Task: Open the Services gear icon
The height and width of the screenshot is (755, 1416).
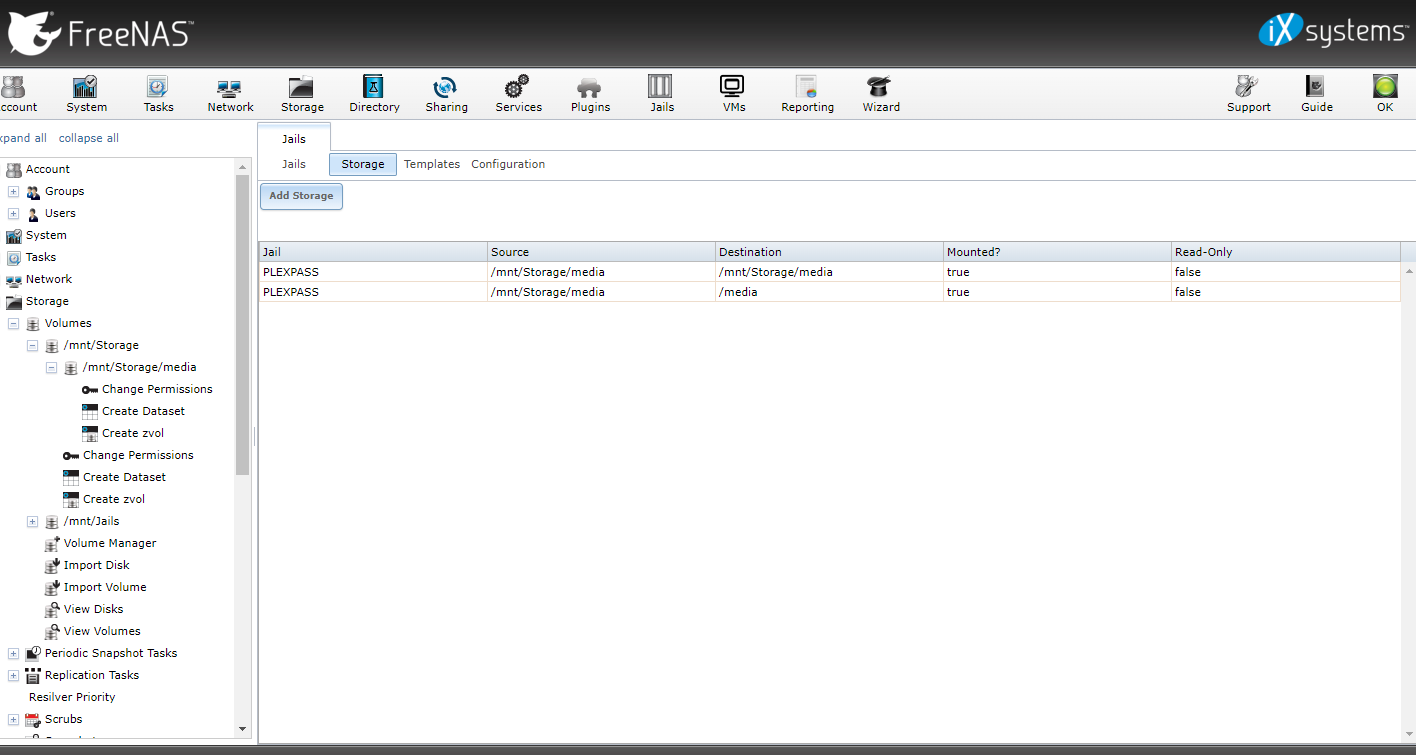Action: click(518, 88)
